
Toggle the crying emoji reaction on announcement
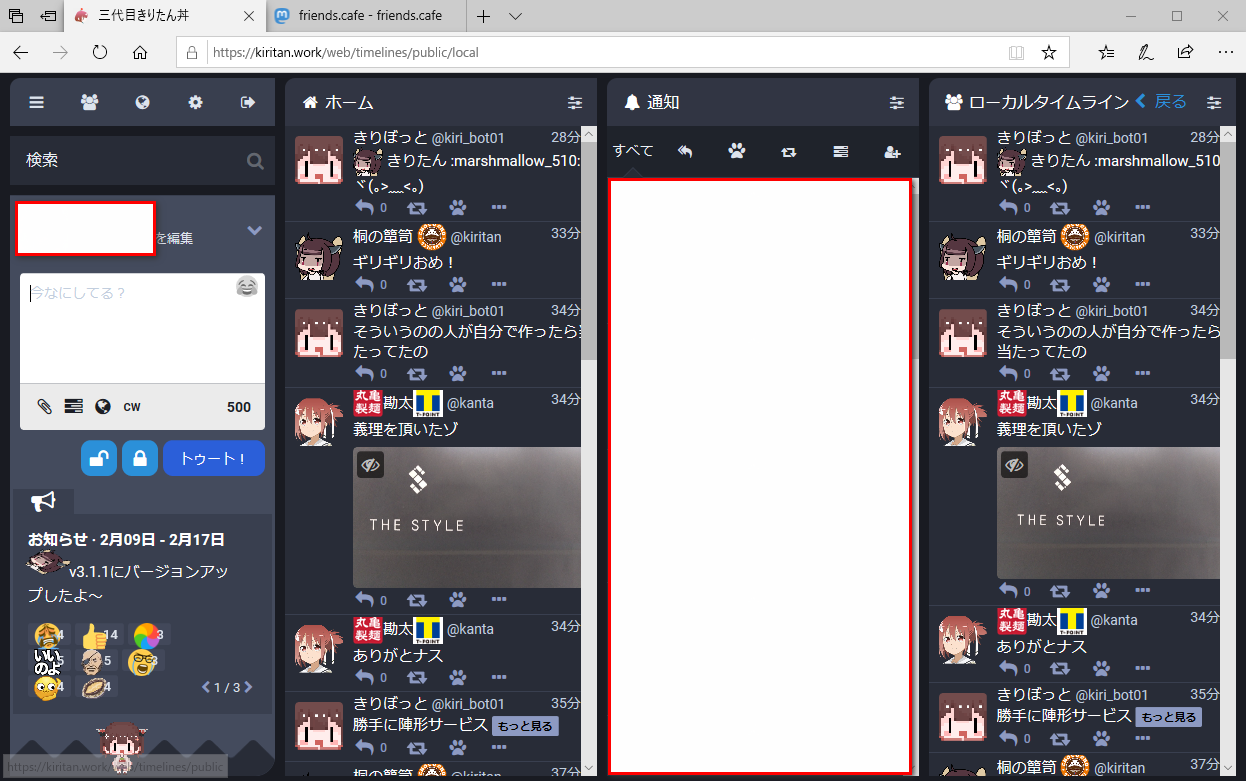click(x=48, y=635)
